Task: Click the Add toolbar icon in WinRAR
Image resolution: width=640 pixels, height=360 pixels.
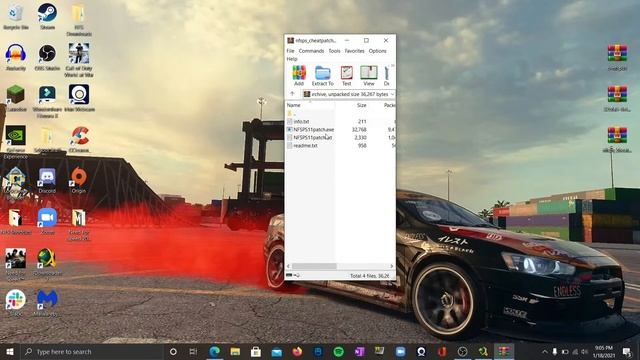Action: [299, 76]
